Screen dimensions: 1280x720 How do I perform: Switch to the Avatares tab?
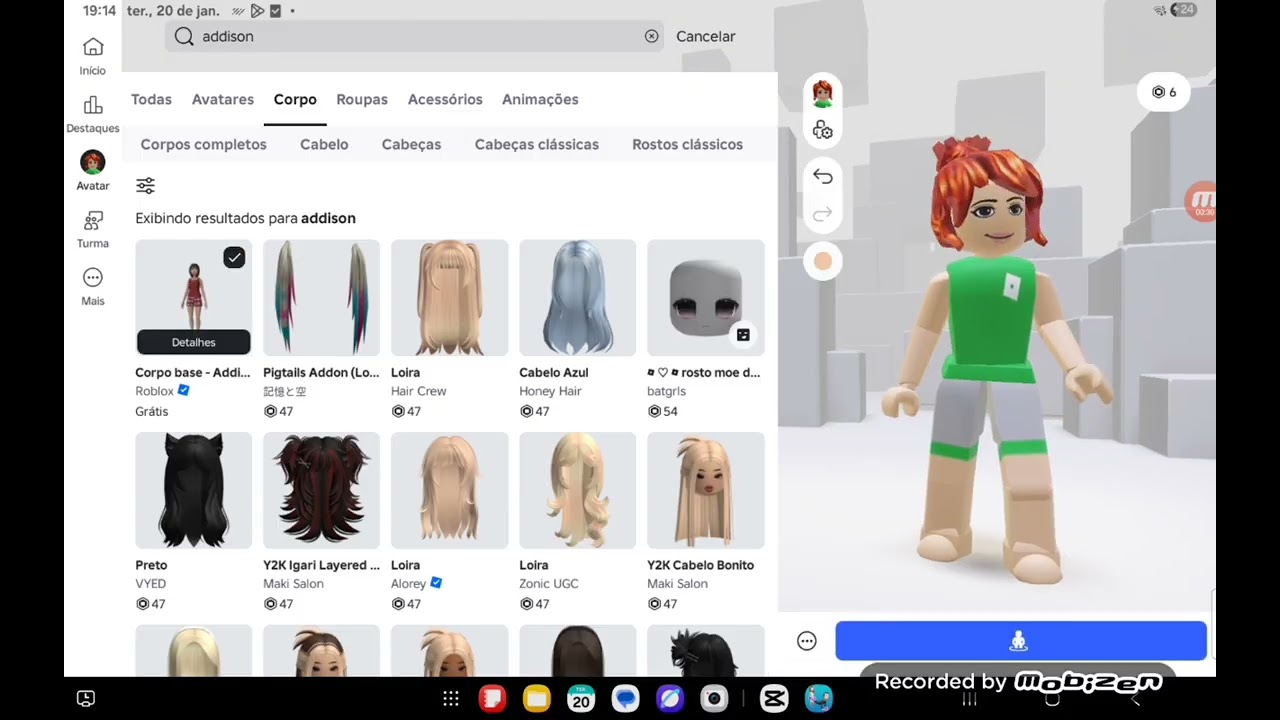pos(223,99)
